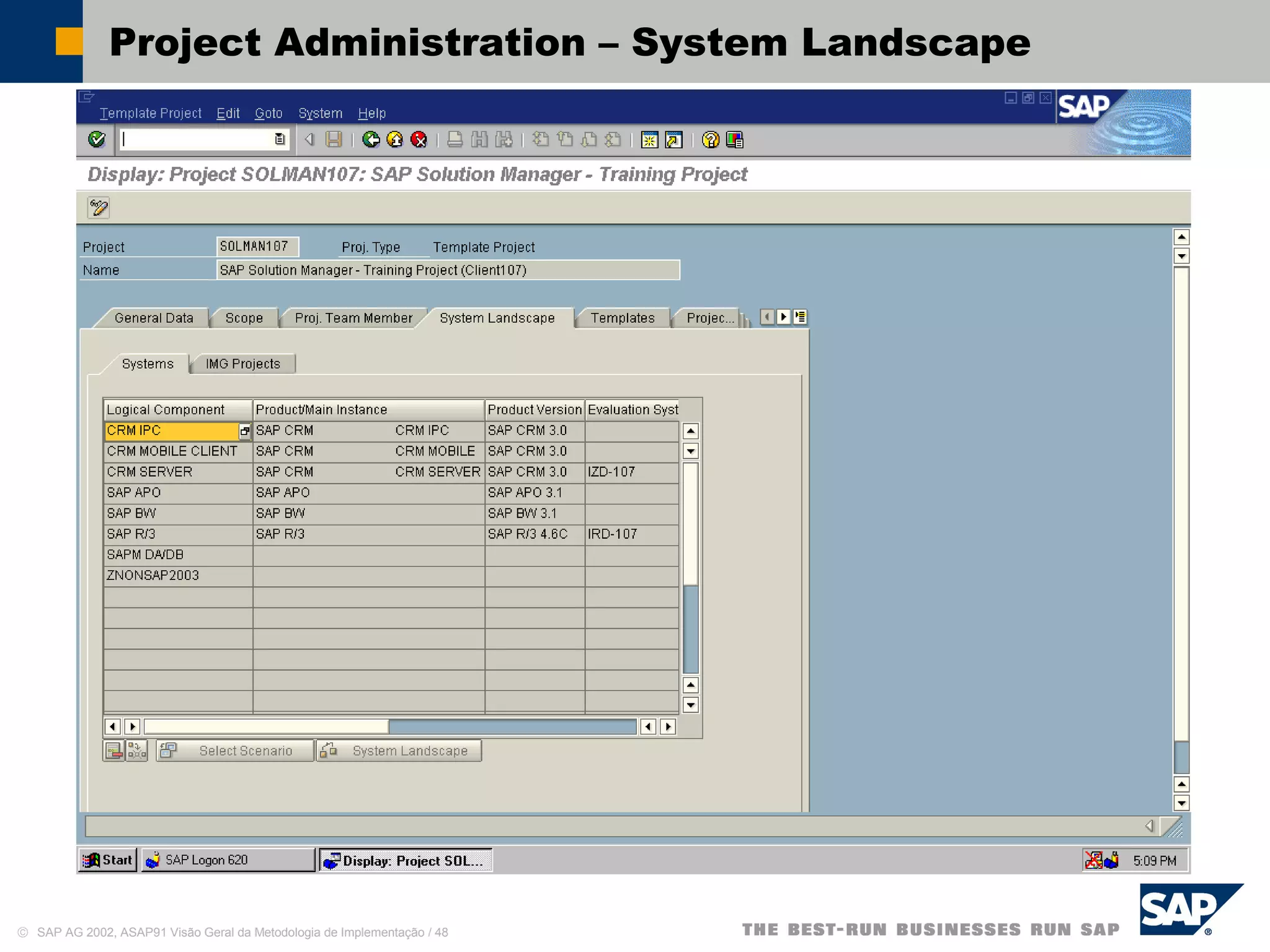Open the Edit menu
This screenshot has height=952, width=1270.
tap(228, 113)
